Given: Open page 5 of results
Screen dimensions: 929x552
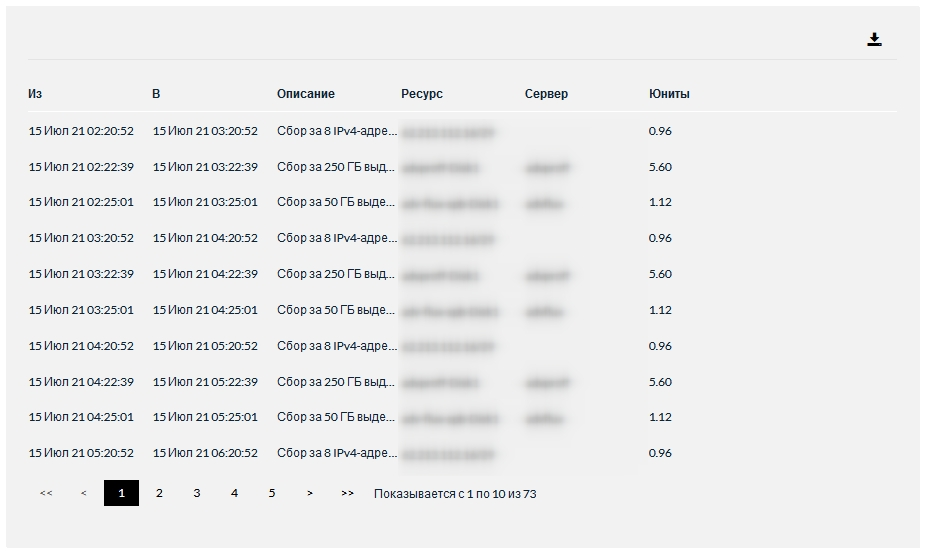Looking at the screenshot, I should [272, 493].
